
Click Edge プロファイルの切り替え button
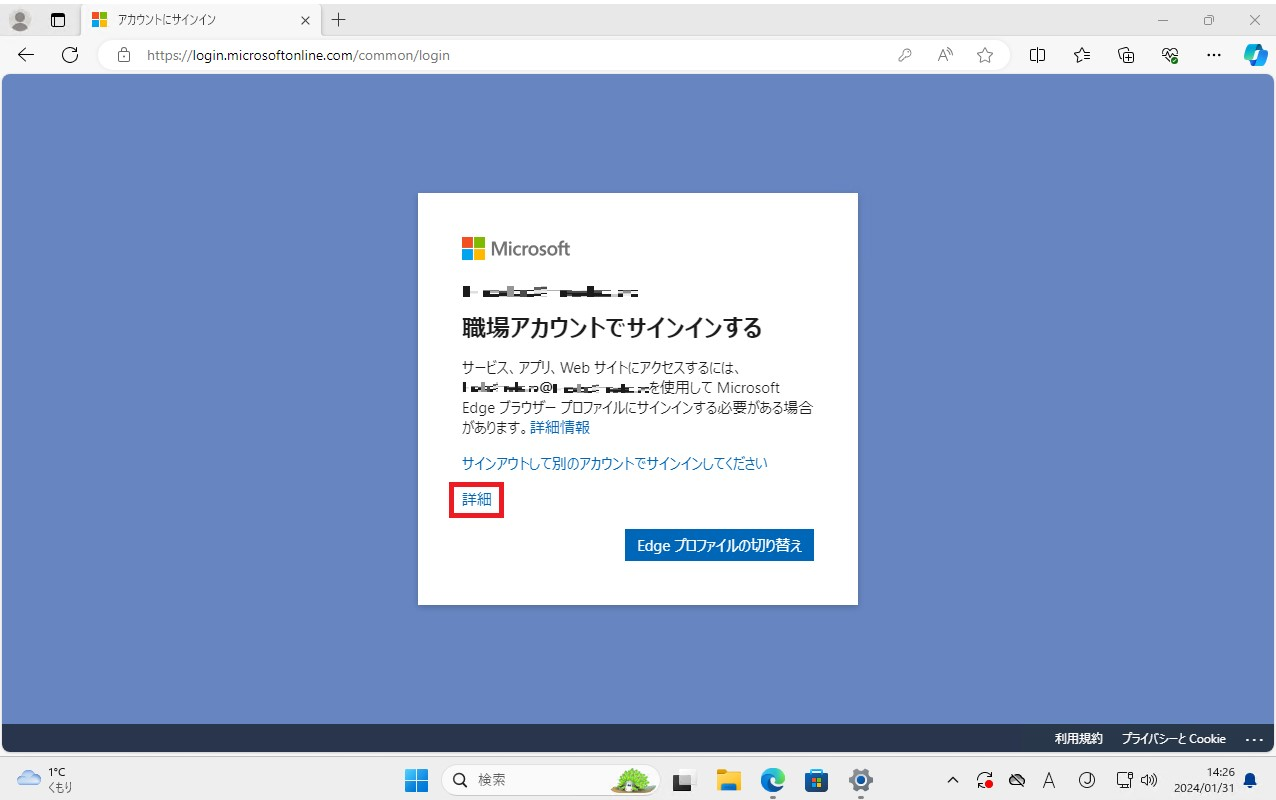point(719,545)
